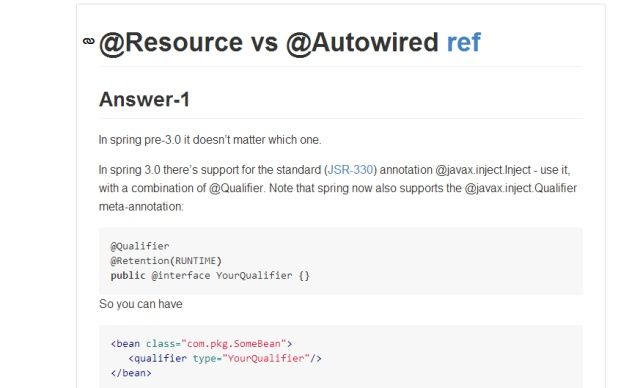Click the closing '</bean>' tag line

(x=131, y=373)
